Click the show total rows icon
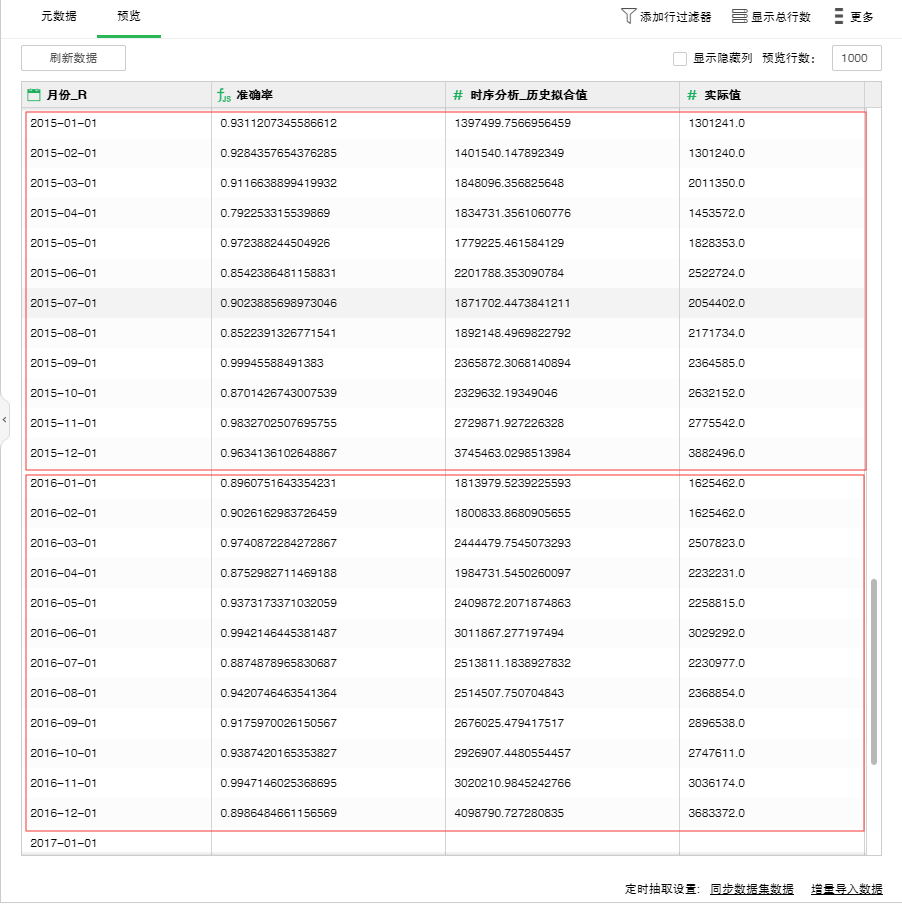 (x=740, y=16)
